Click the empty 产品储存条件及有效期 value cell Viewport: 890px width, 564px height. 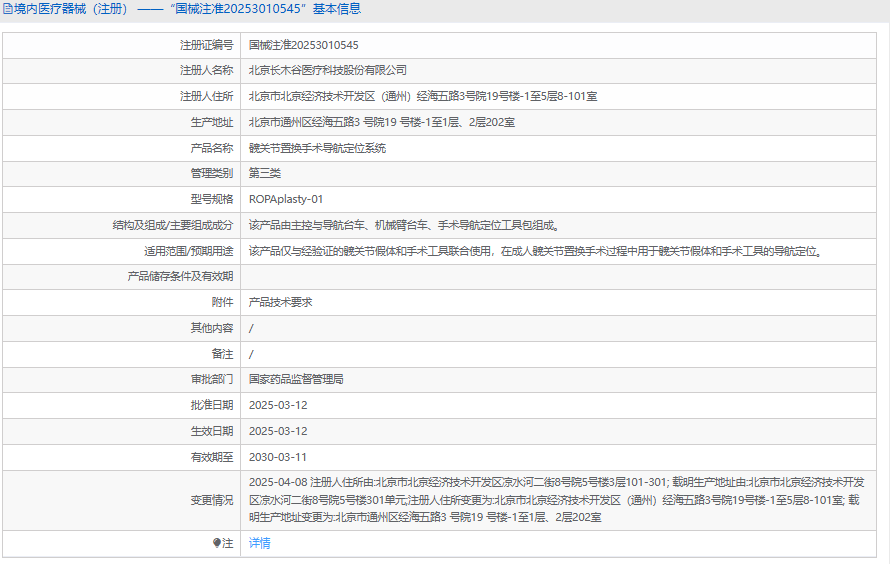click(560, 276)
